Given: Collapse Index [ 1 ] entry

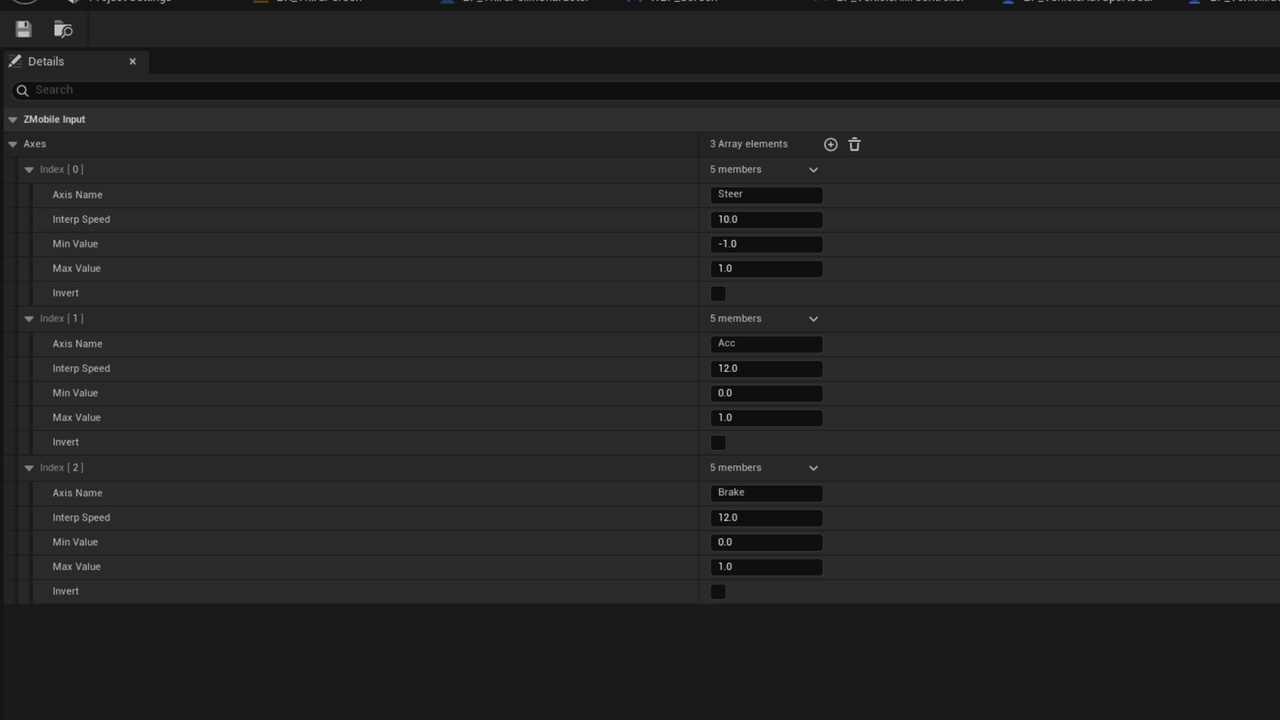Looking at the screenshot, I should [x=29, y=319].
